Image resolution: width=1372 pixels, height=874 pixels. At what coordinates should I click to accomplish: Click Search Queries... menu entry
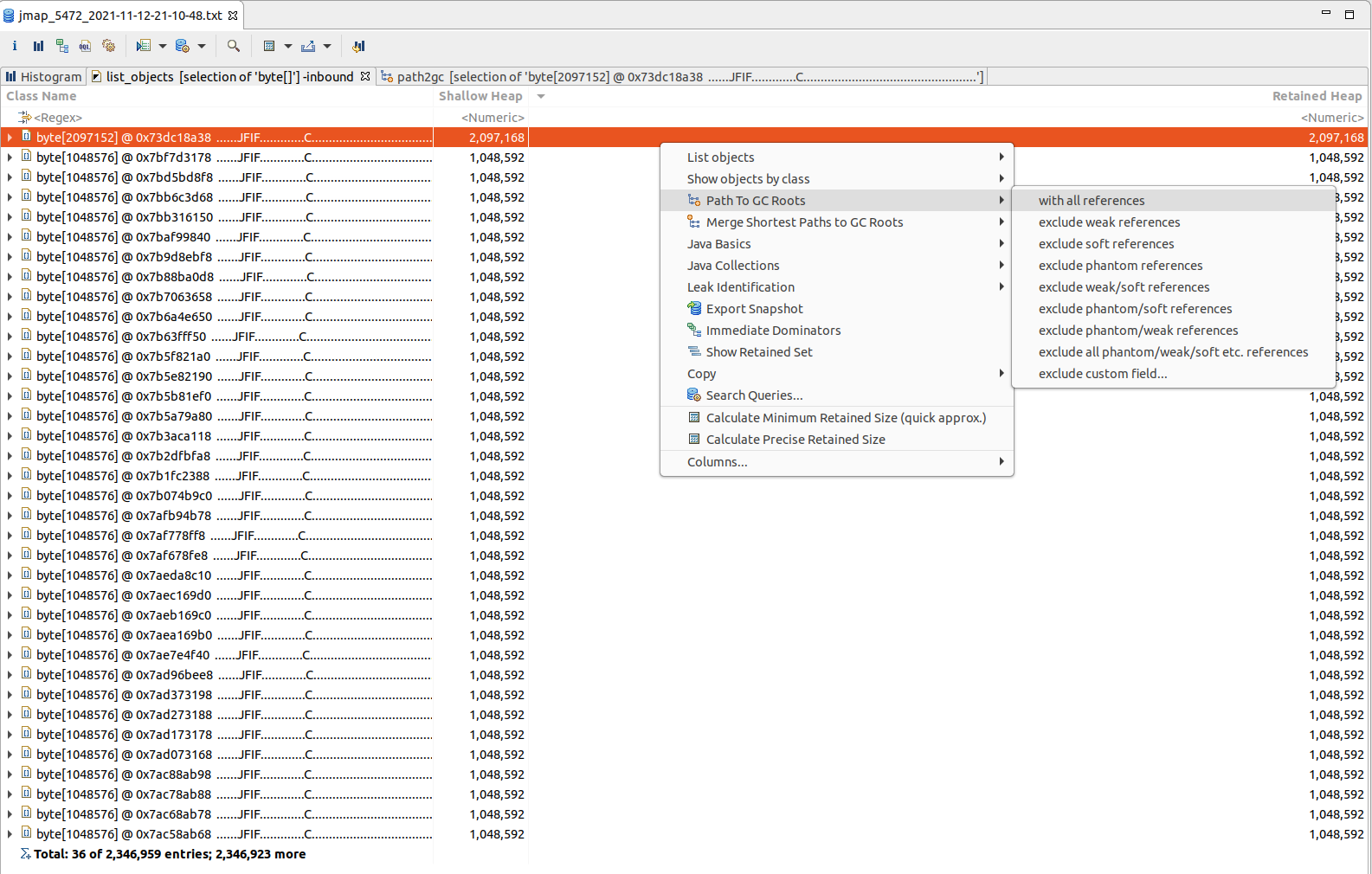coord(837,395)
